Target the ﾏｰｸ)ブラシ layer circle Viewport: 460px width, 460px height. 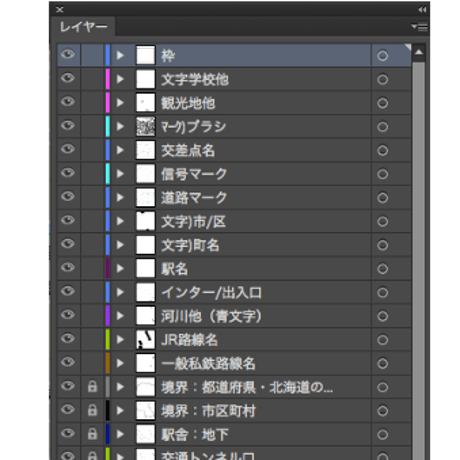pos(382,127)
